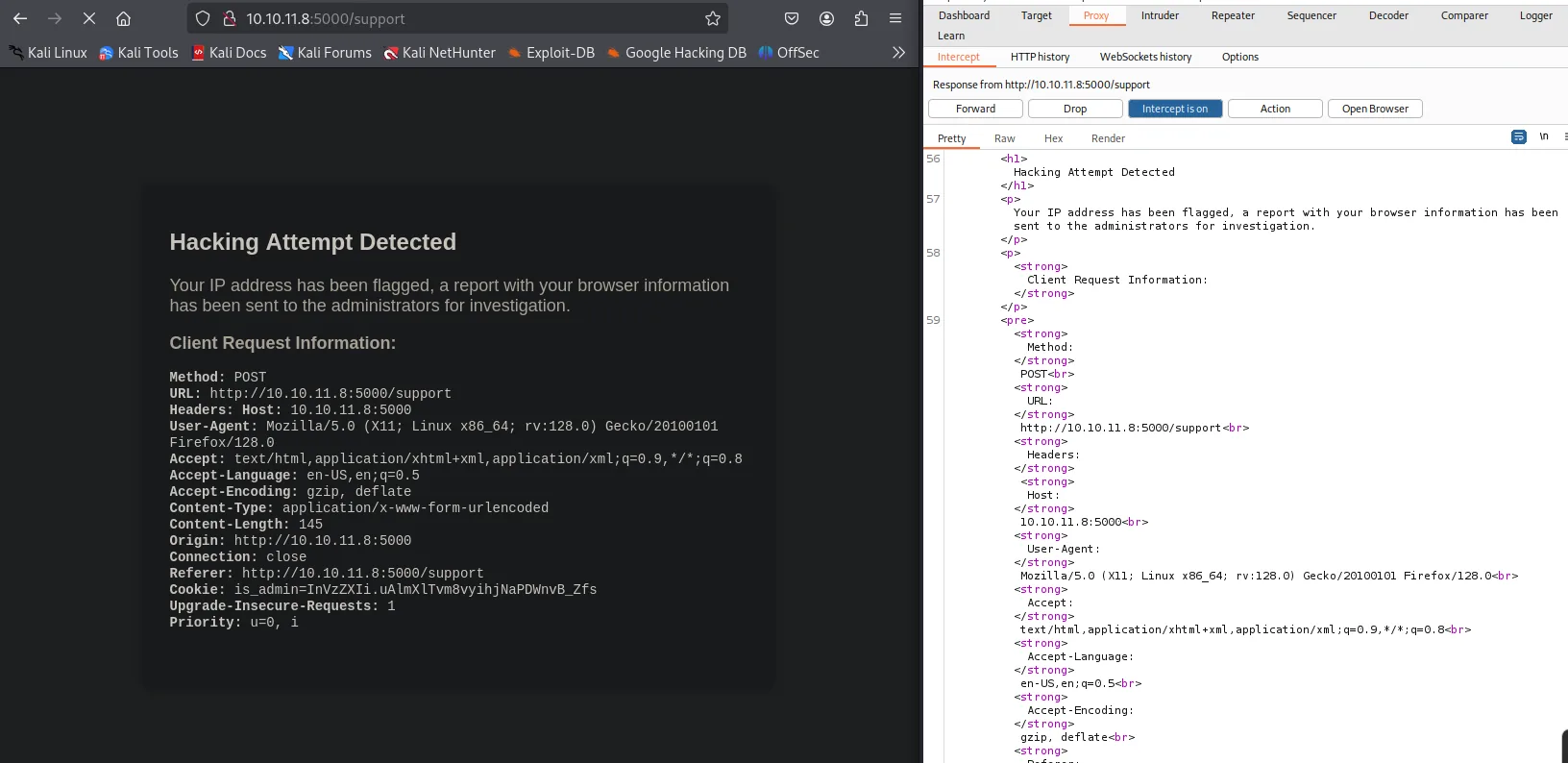This screenshot has width=1568, height=763.
Task: Open Kali NetHunter bookmark
Action: (x=439, y=53)
